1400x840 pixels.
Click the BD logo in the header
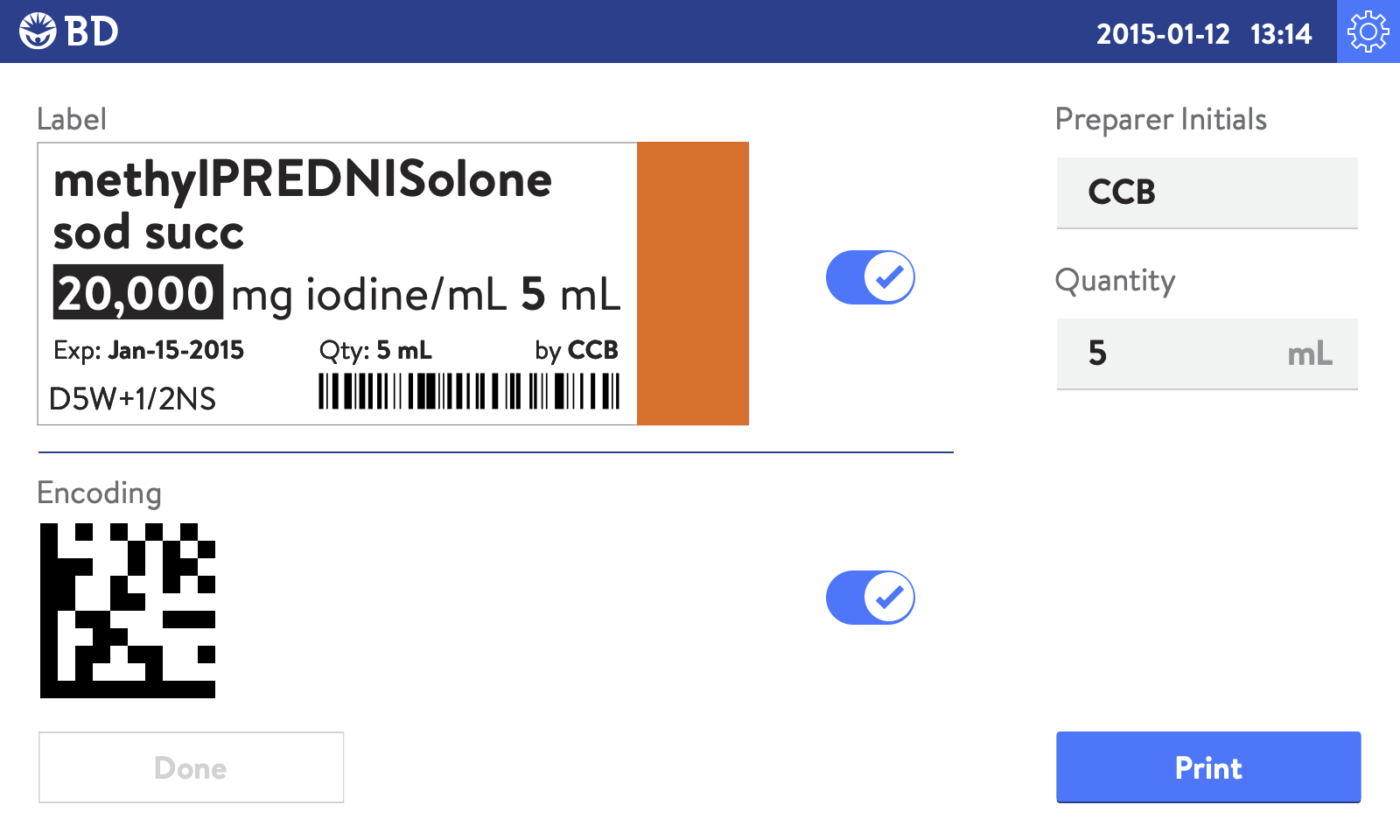[x=69, y=31]
